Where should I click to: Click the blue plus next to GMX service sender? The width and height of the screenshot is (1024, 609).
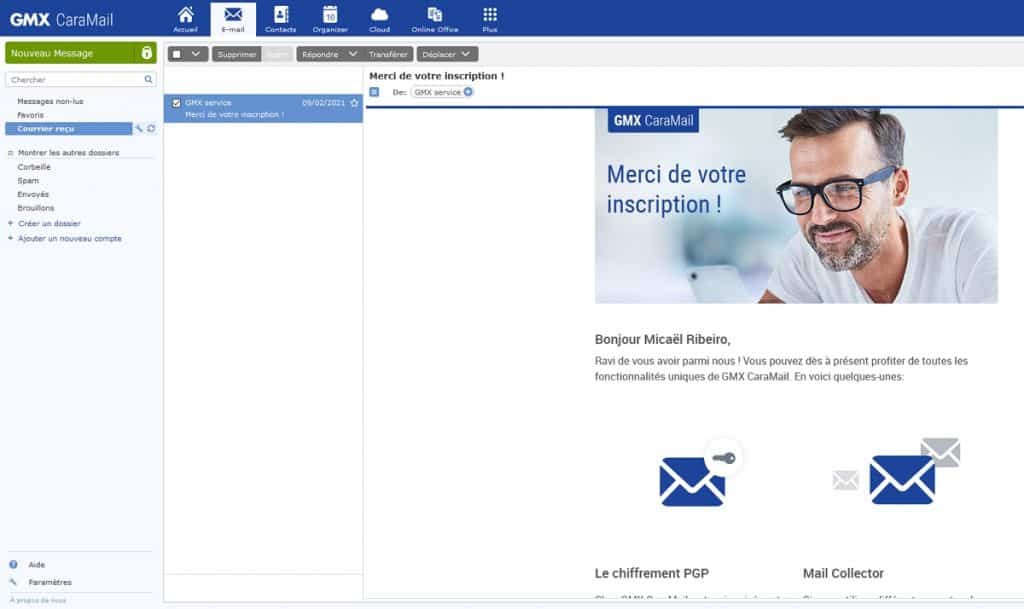click(468, 92)
